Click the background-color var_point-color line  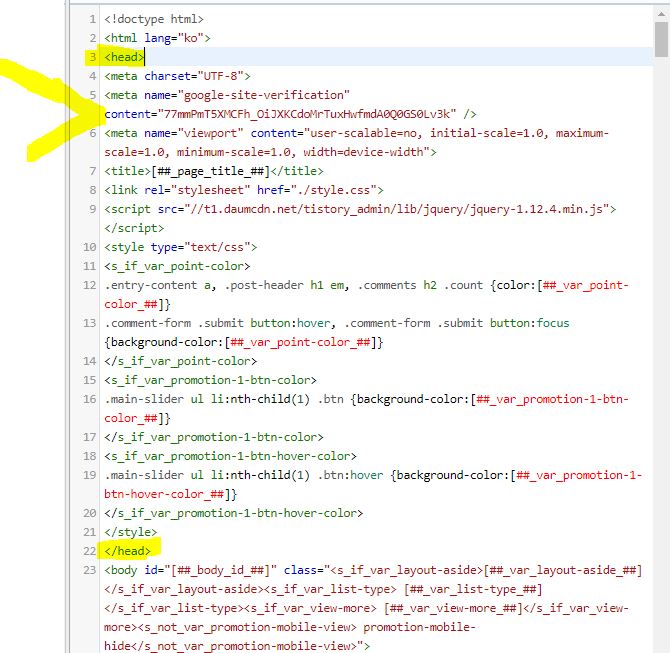[x=244, y=342]
